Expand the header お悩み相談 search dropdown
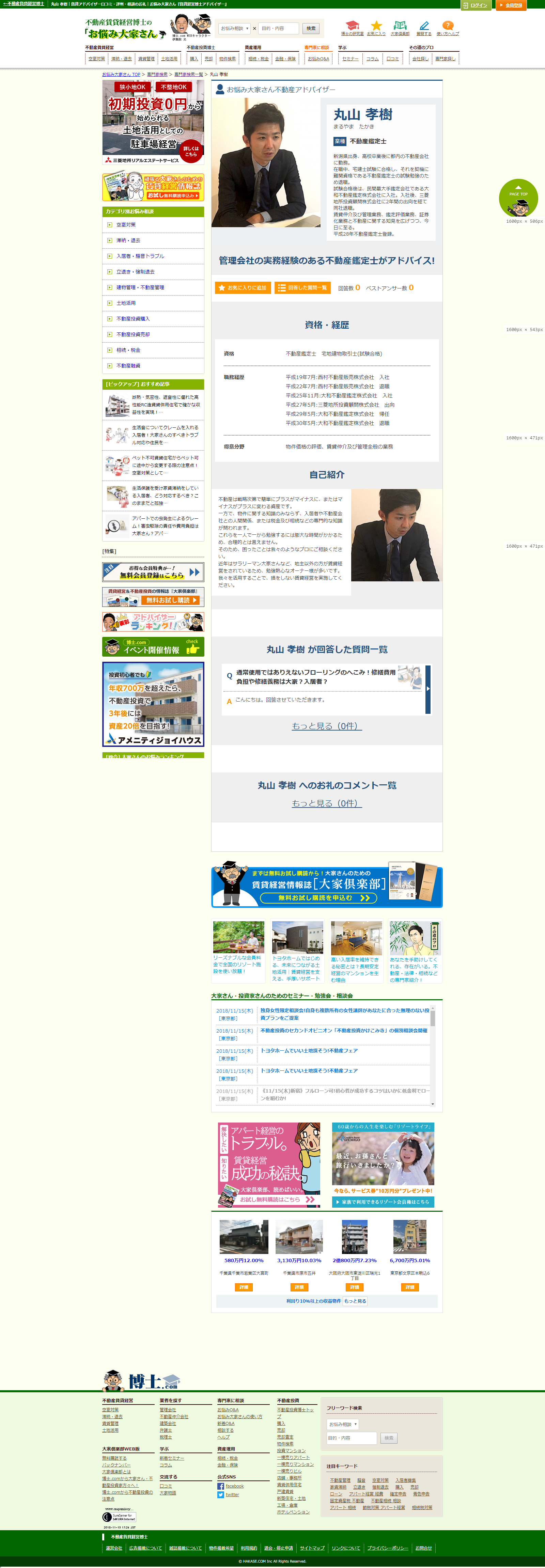545x1568 pixels. [234, 29]
